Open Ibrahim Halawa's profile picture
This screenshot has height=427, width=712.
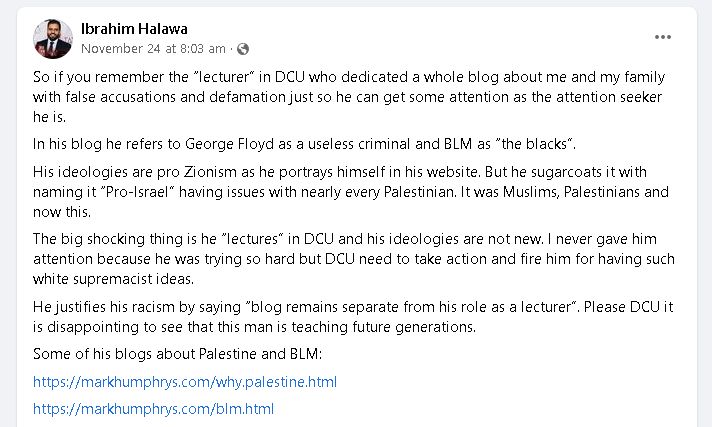click(53, 38)
